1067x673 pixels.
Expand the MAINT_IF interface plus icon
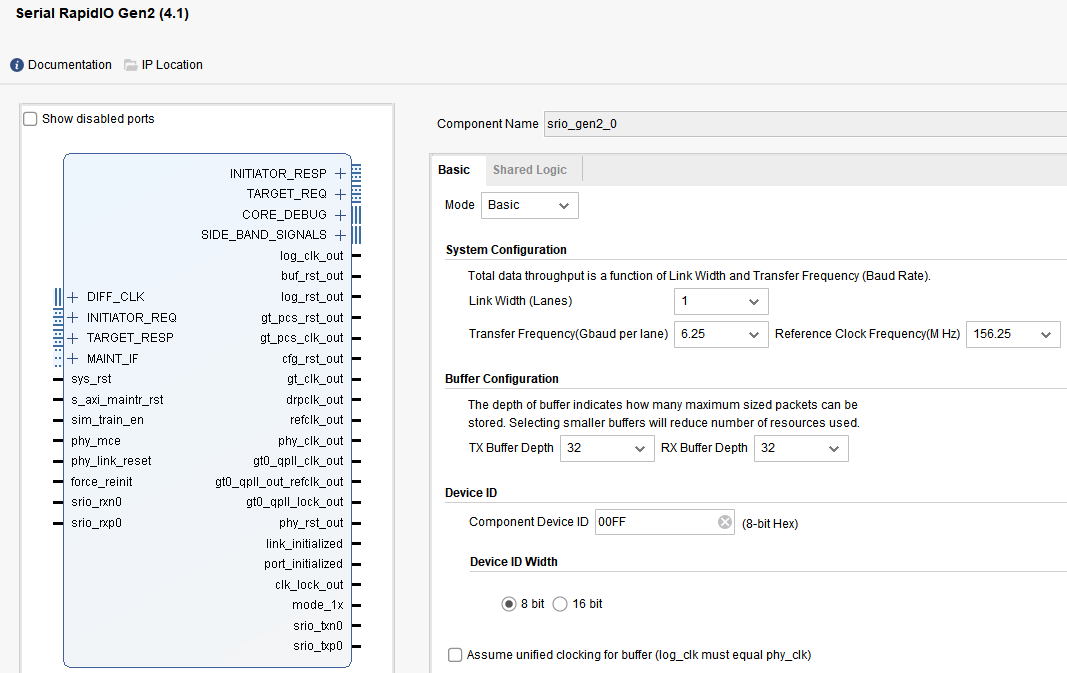(x=73, y=359)
